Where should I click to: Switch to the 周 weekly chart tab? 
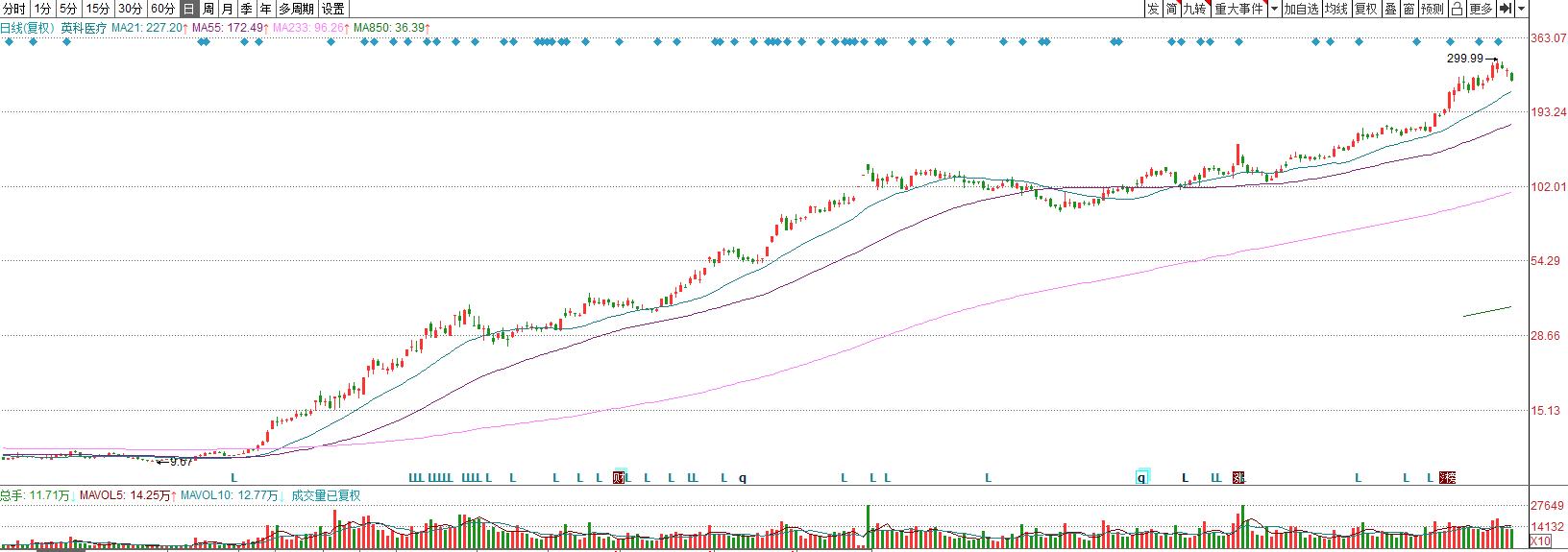[208, 9]
